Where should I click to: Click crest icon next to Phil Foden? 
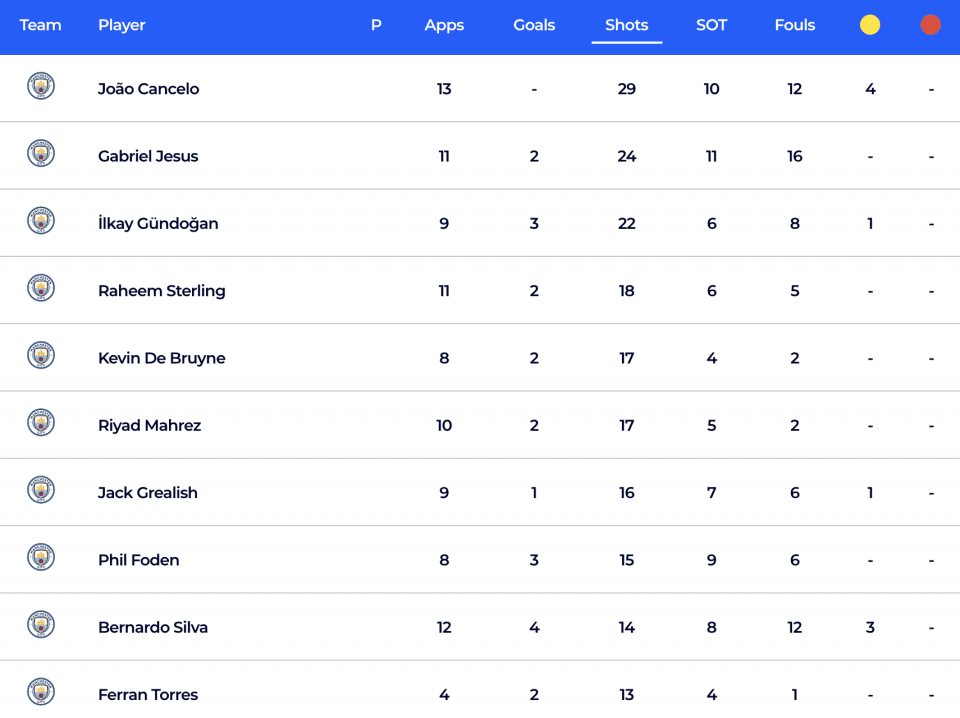(x=41, y=557)
